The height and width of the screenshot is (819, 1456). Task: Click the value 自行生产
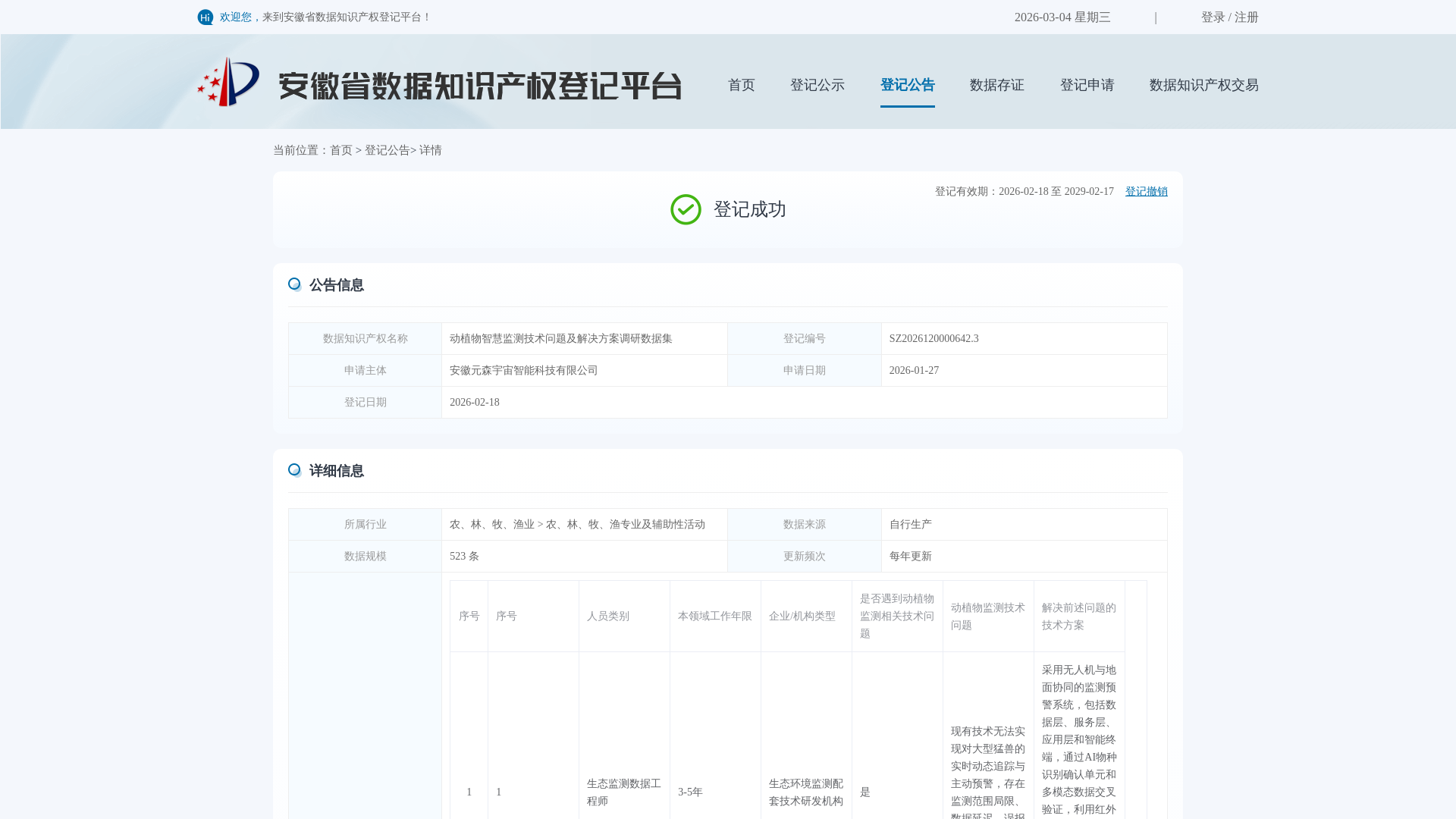coord(911,525)
